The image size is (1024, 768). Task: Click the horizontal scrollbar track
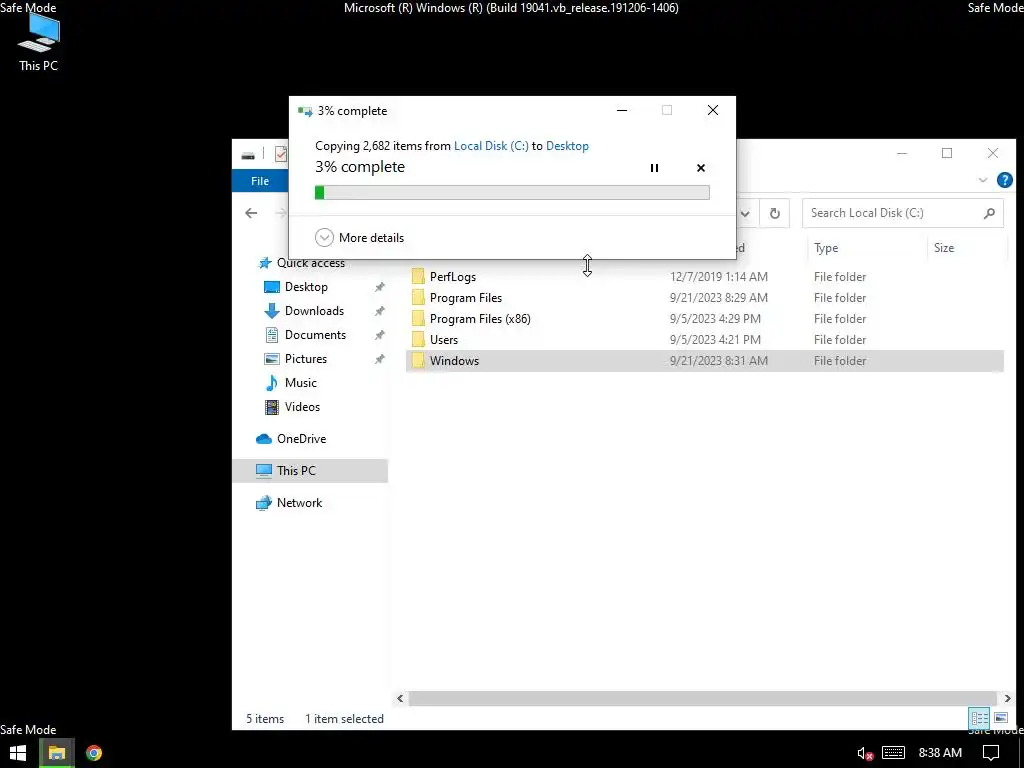click(x=703, y=698)
